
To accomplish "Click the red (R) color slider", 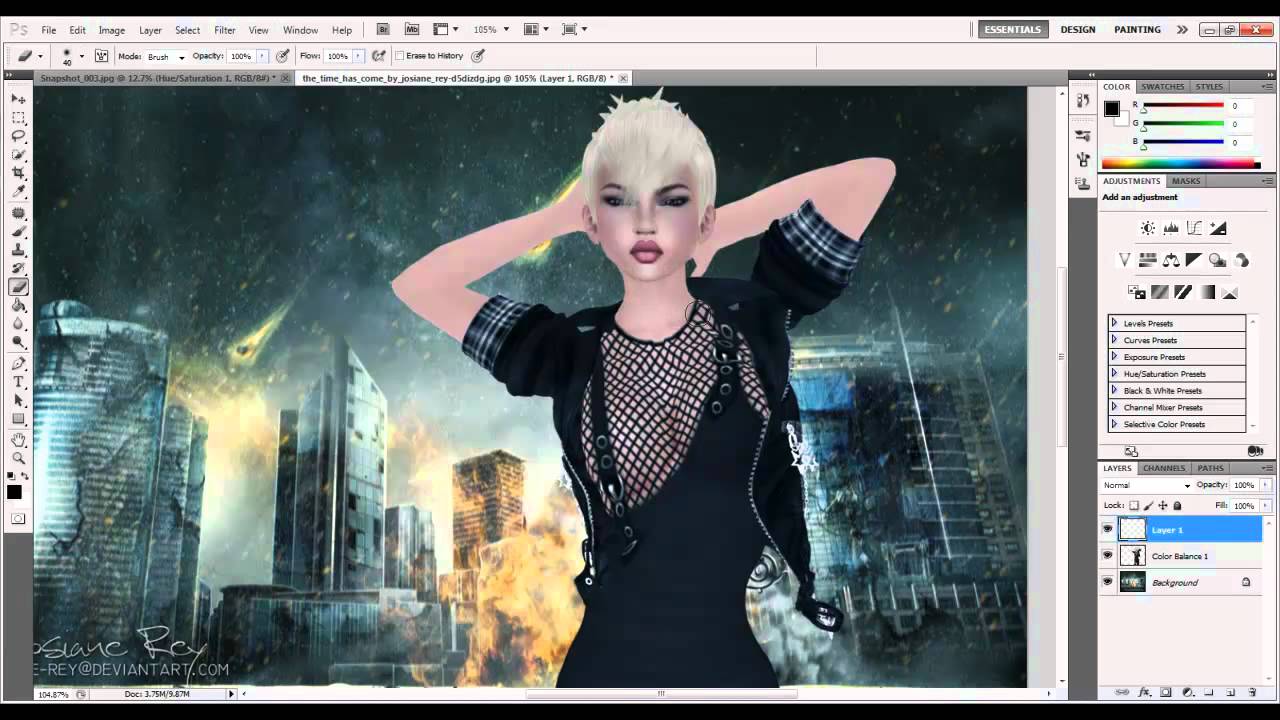I will [x=1184, y=106].
